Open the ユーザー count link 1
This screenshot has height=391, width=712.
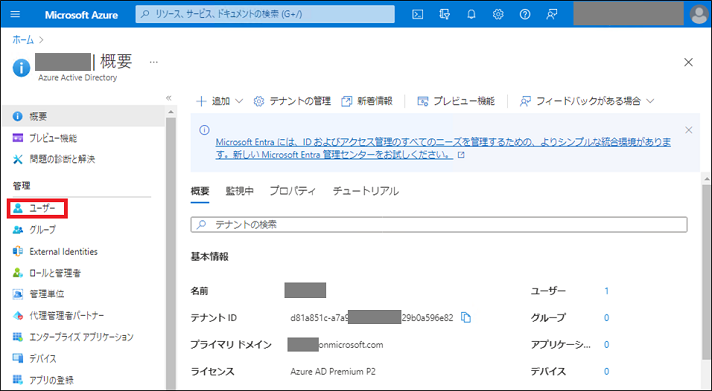click(x=606, y=291)
